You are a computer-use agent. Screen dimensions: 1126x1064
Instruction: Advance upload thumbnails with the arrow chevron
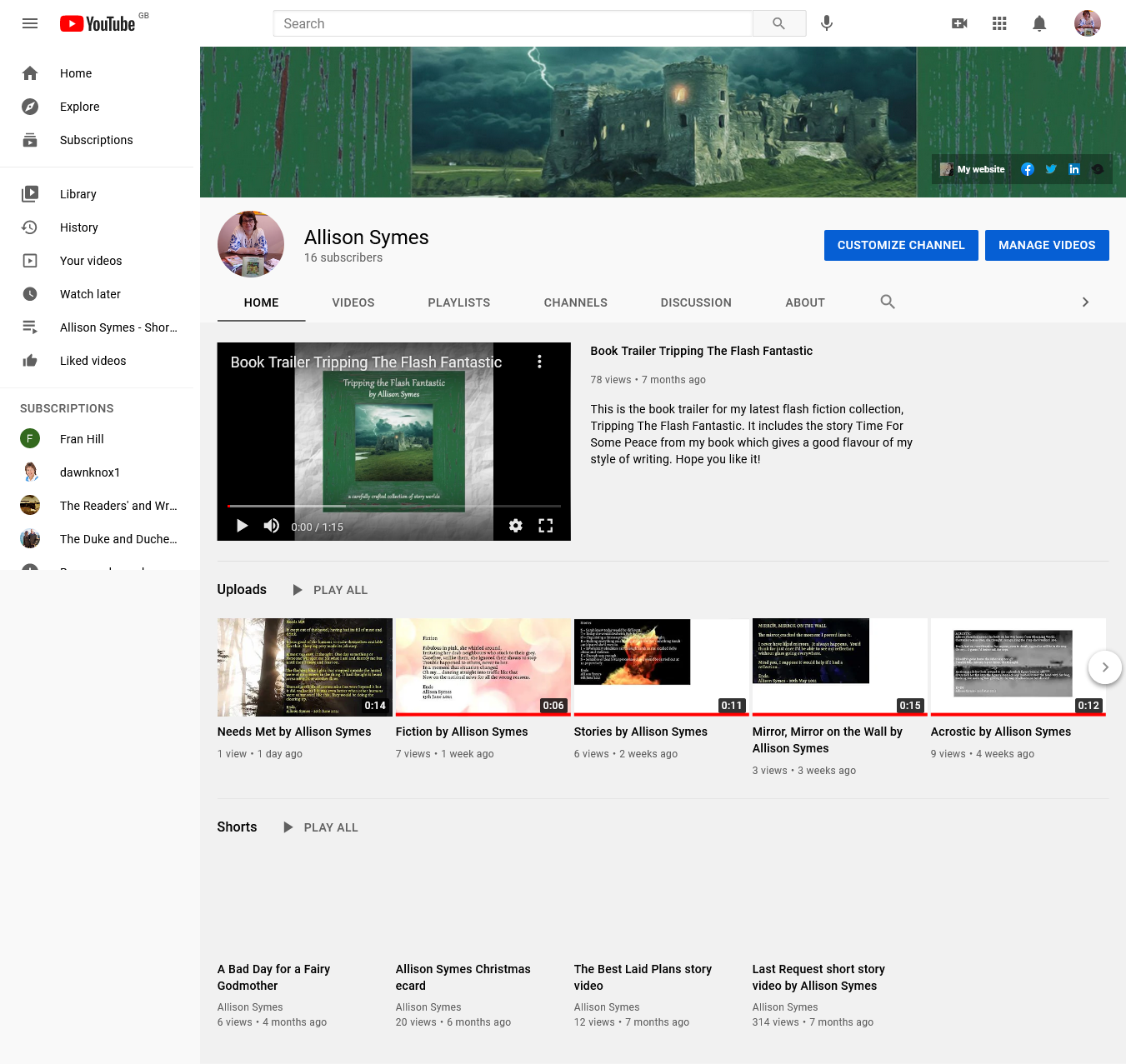pyautogui.click(x=1105, y=667)
